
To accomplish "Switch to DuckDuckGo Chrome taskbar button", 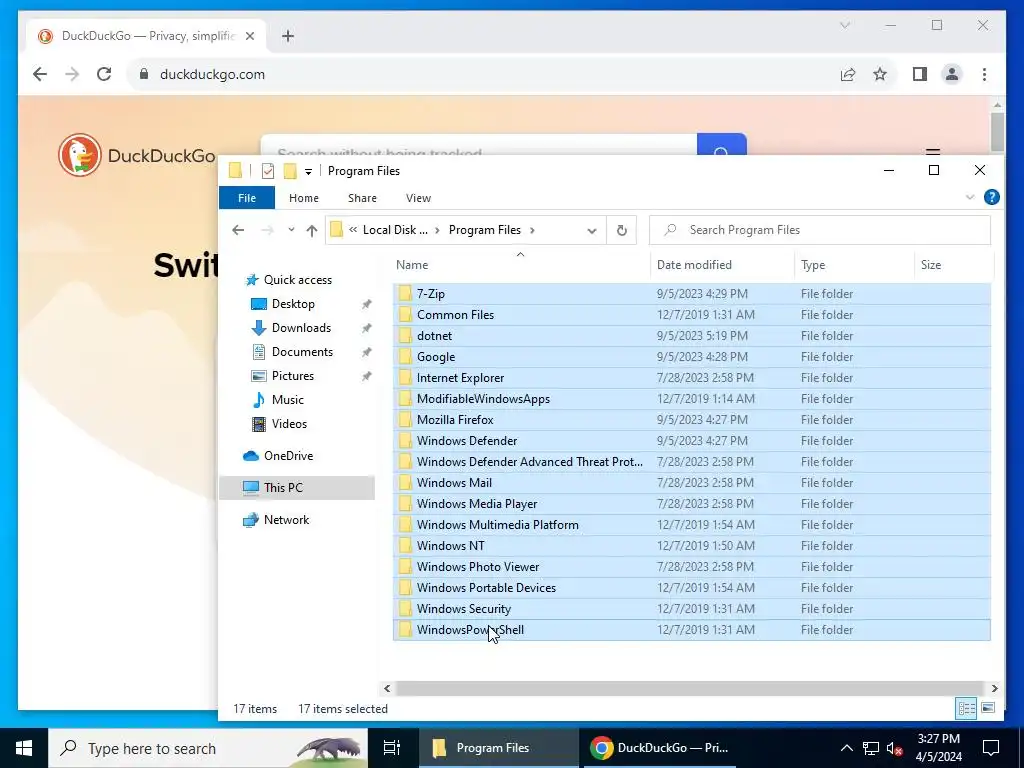I will [658, 748].
